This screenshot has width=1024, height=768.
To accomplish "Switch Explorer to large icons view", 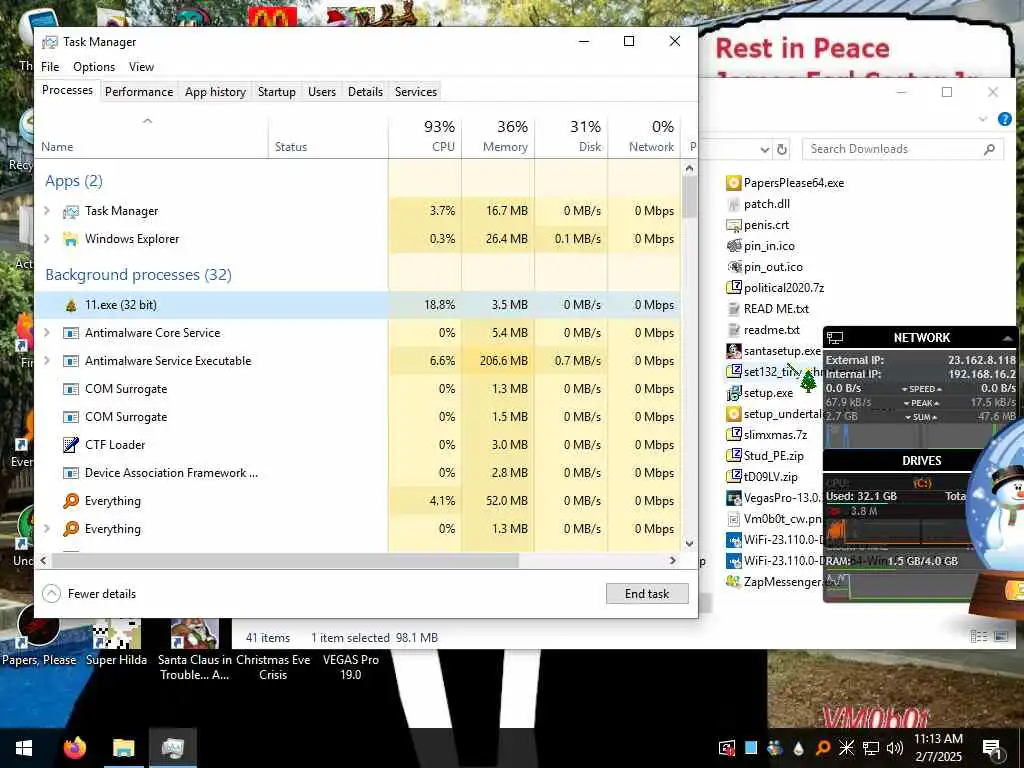I will (x=1000, y=636).
